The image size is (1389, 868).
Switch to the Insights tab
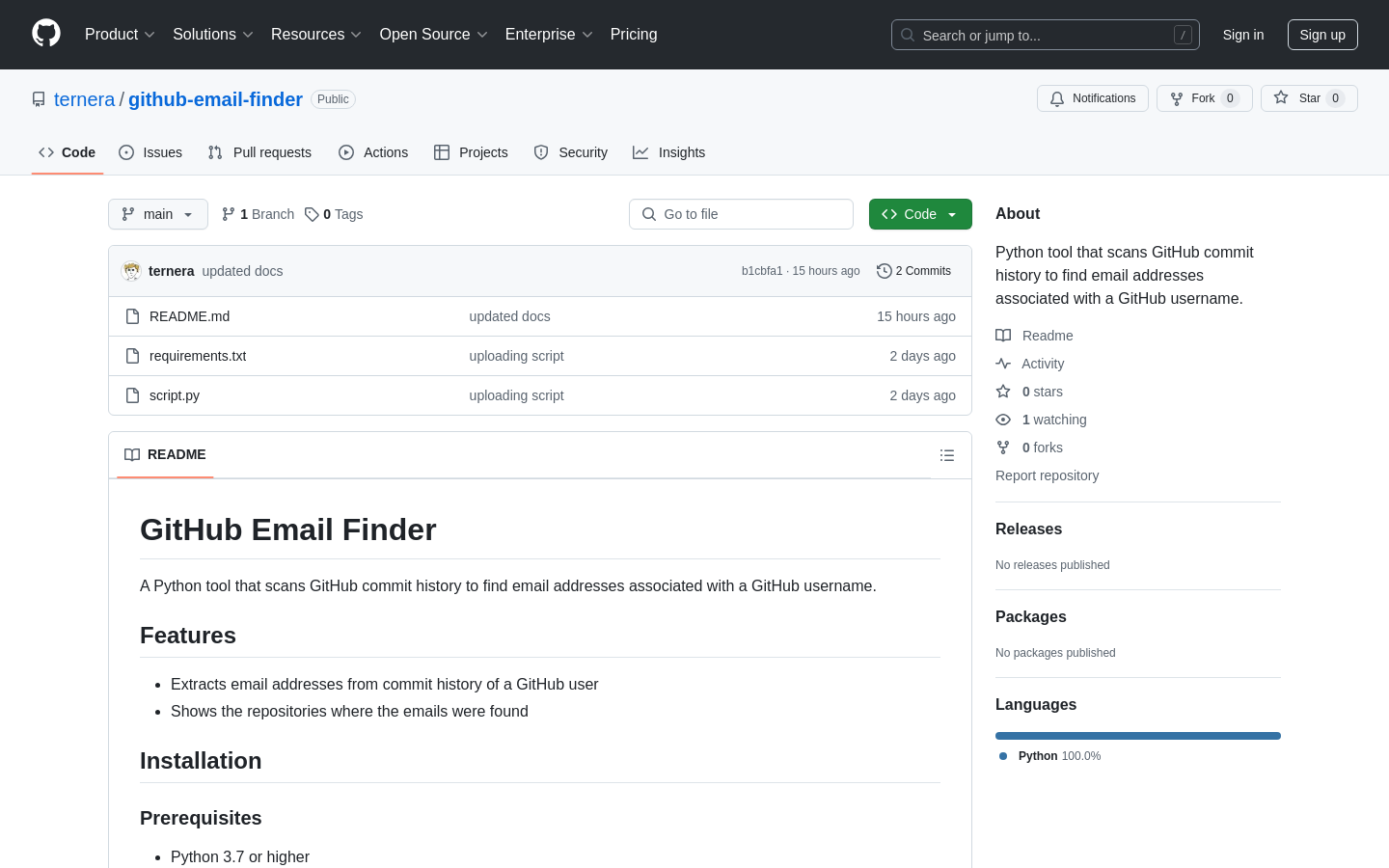tap(669, 152)
